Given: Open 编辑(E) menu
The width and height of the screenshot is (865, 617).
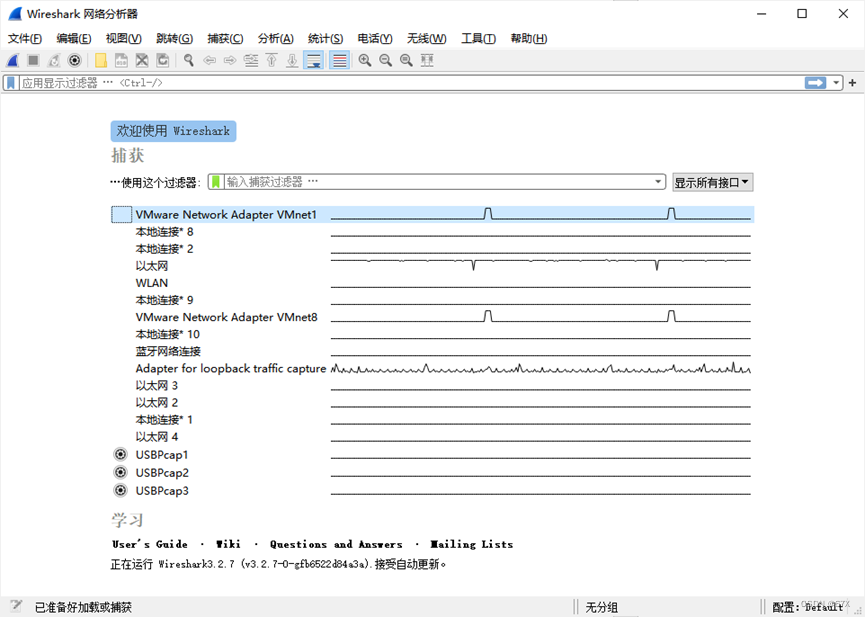Looking at the screenshot, I should [74, 38].
